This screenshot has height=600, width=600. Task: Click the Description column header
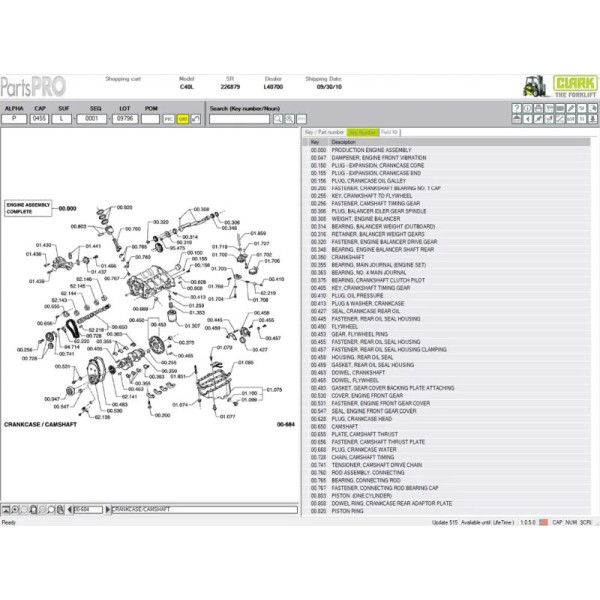[344, 142]
